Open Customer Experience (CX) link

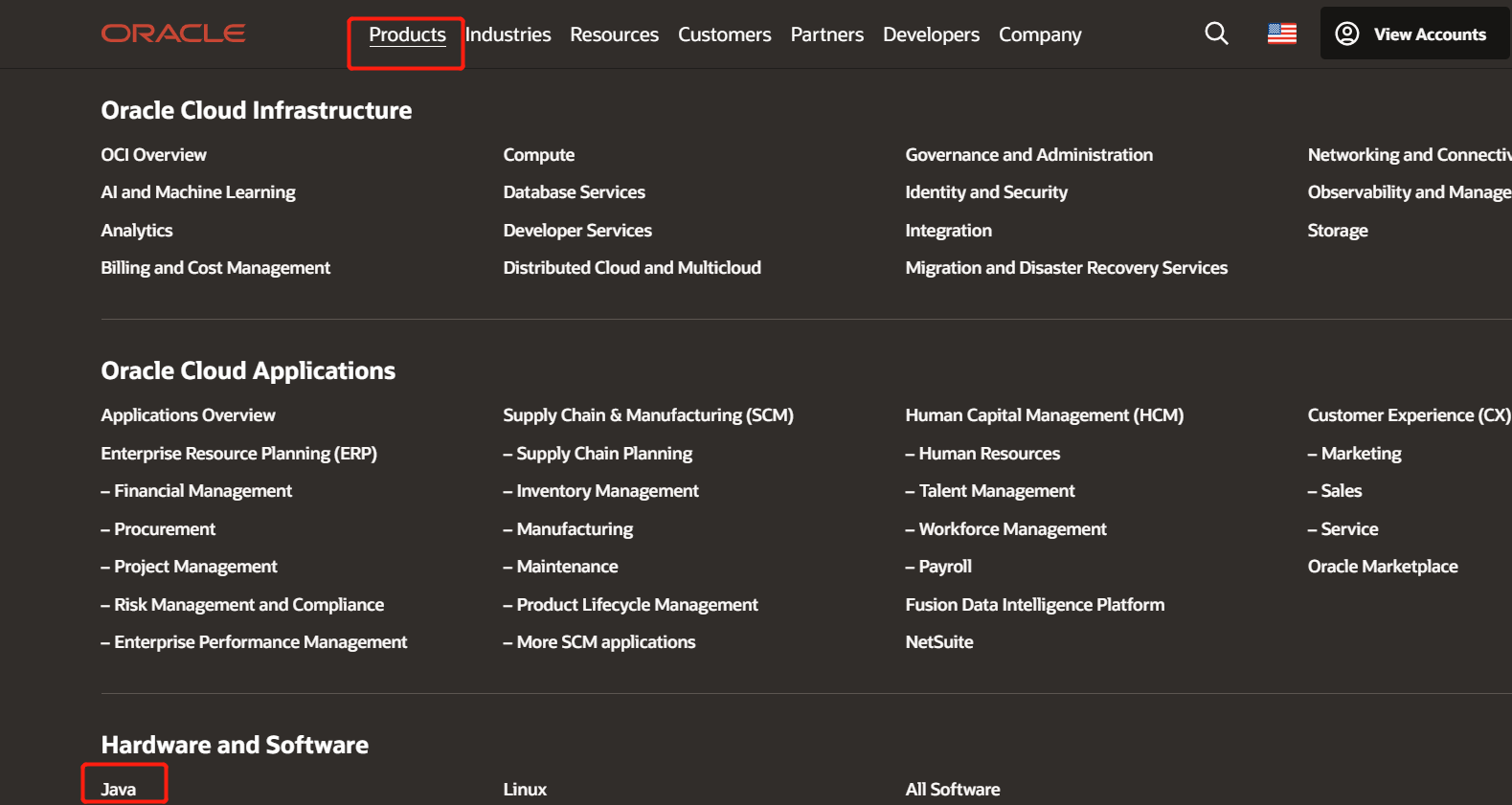tap(1410, 415)
